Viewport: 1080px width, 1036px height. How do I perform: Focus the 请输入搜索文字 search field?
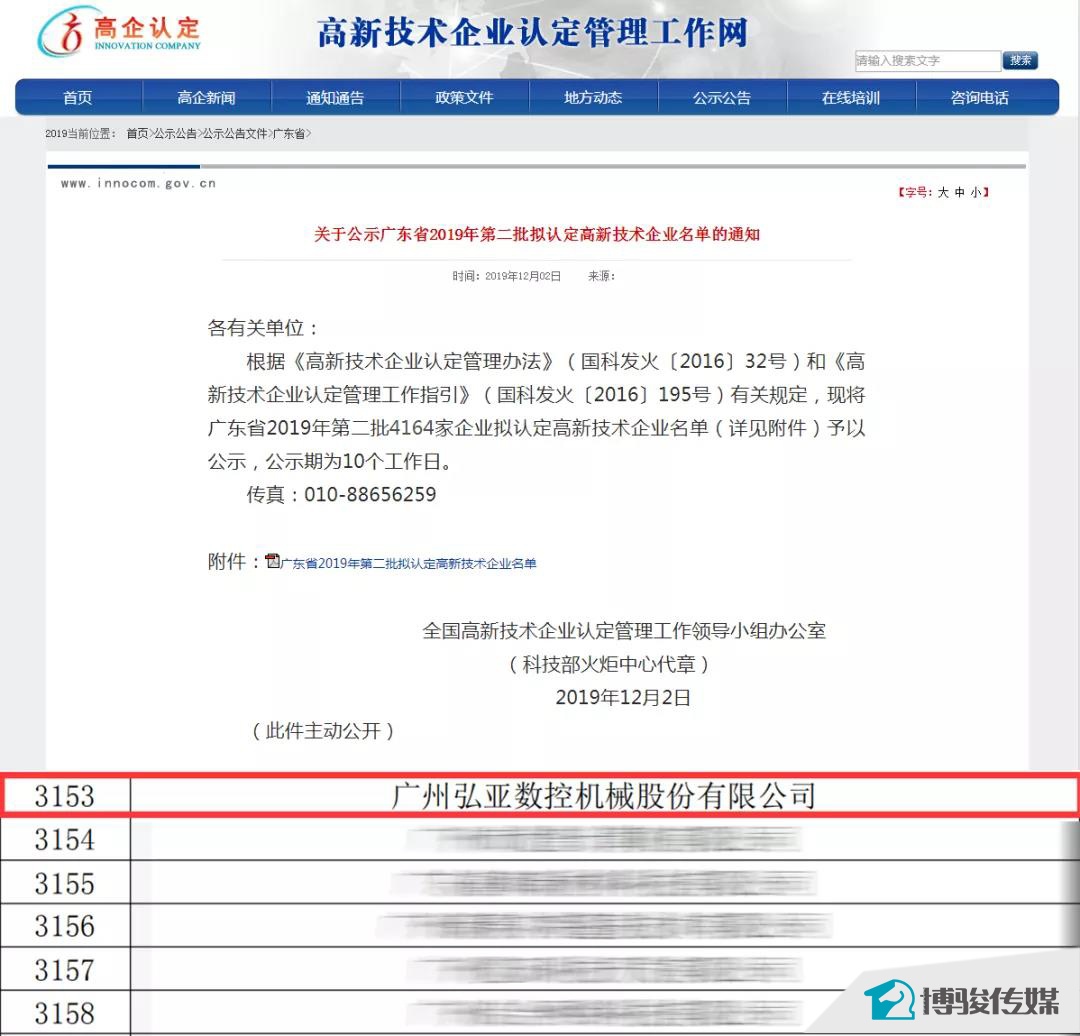pyautogui.click(x=927, y=61)
